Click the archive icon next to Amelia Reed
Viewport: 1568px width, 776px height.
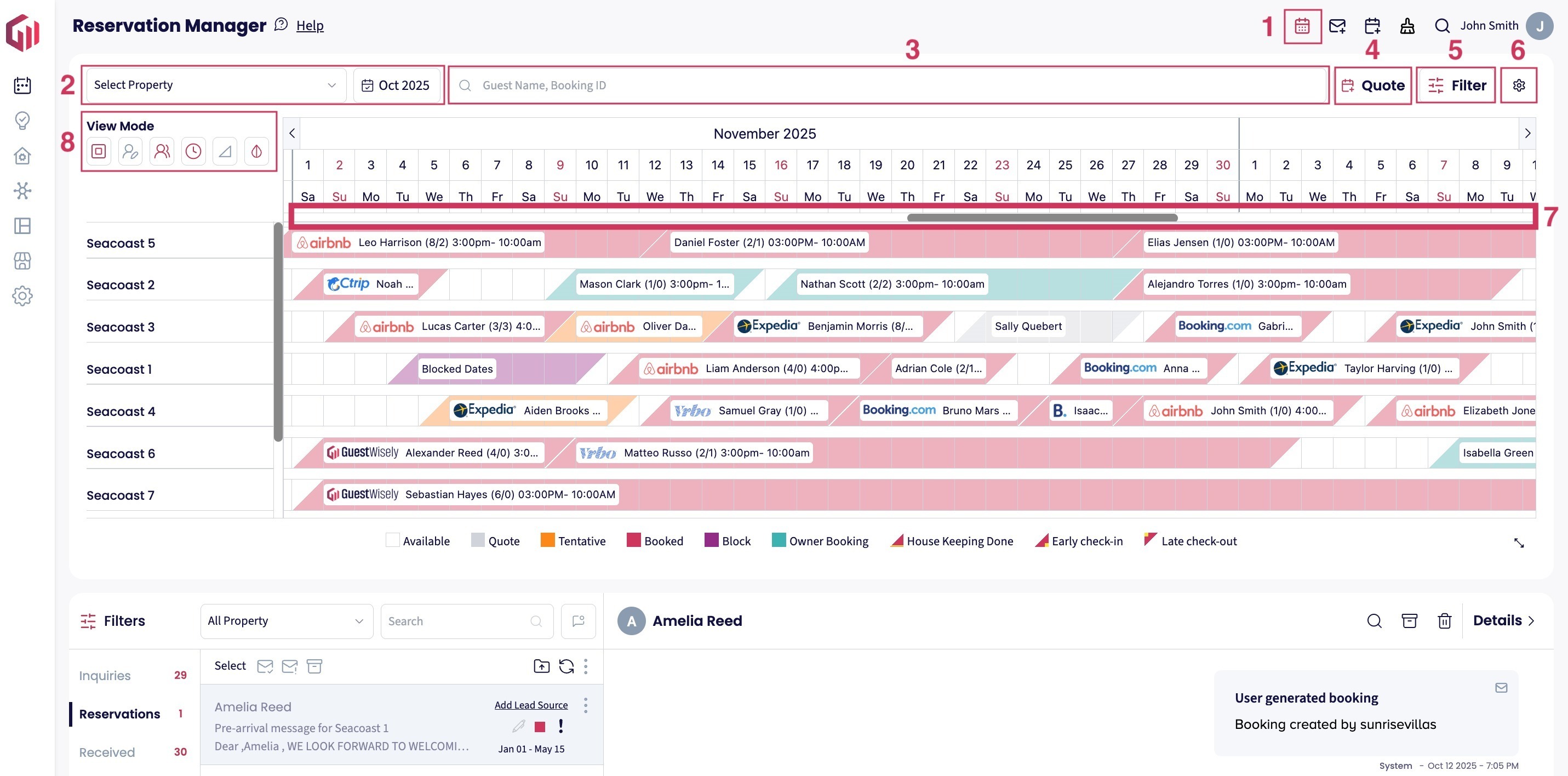tap(1409, 621)
